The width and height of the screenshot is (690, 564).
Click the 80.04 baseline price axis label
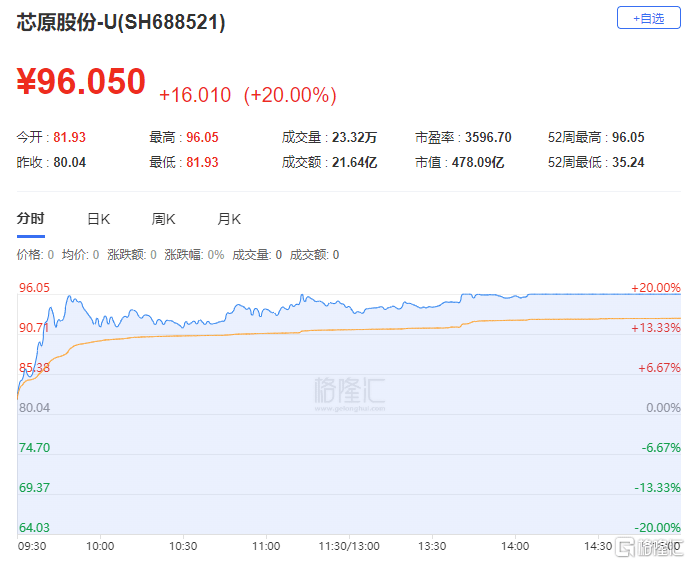click(x=34, y=408)
